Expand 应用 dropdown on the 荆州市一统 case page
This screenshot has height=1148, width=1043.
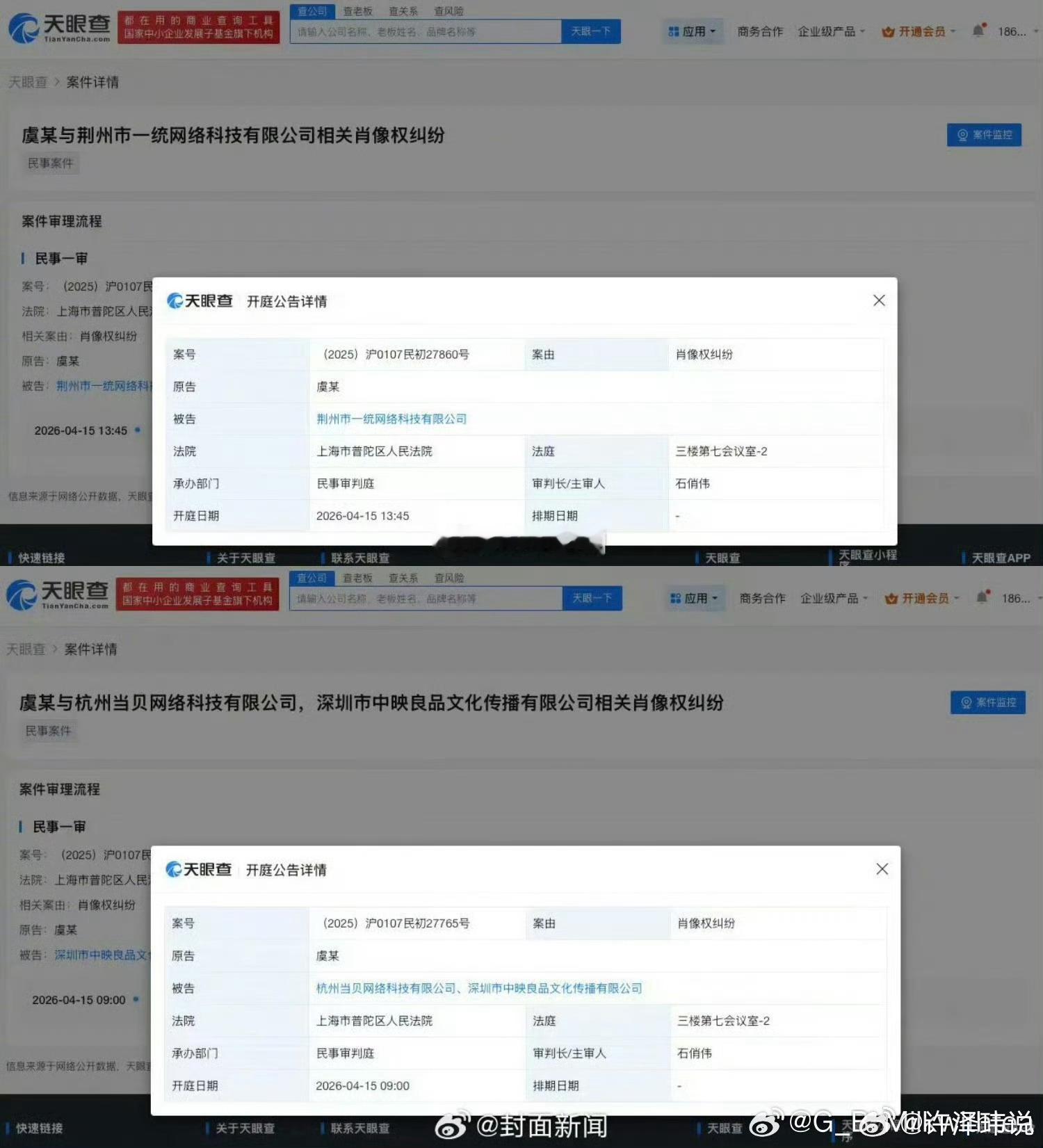(x=693, y=31)
